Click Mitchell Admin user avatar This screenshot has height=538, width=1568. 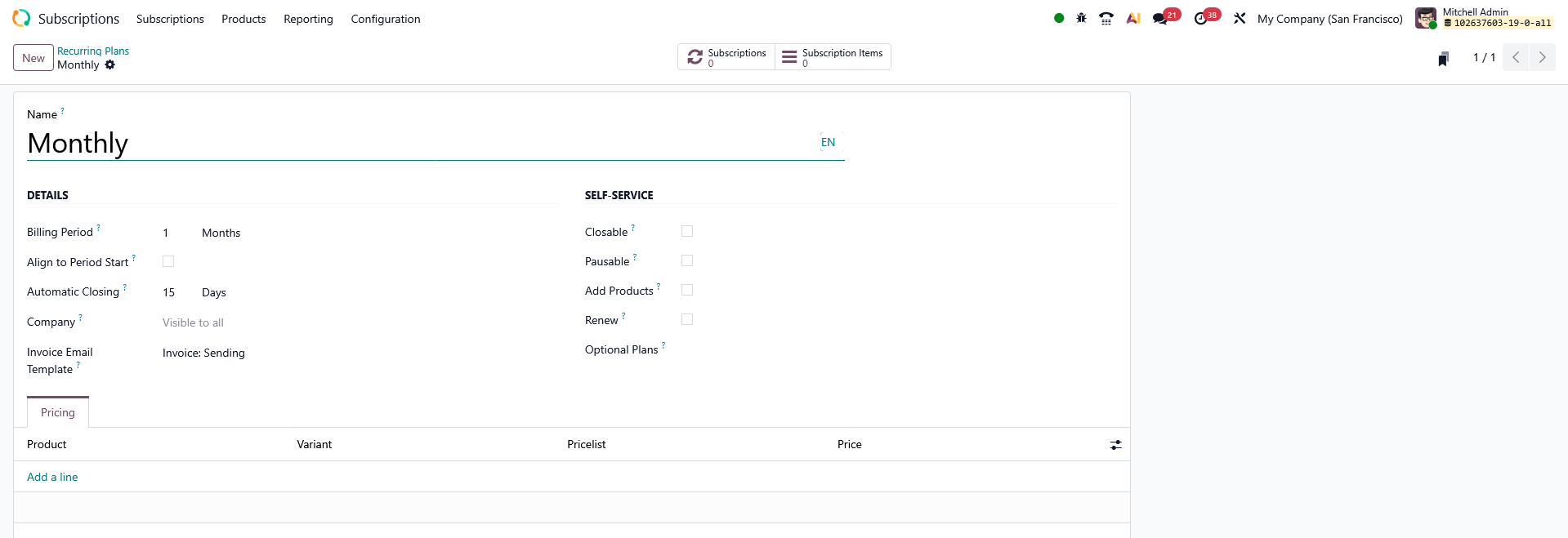pos(1426,18)
